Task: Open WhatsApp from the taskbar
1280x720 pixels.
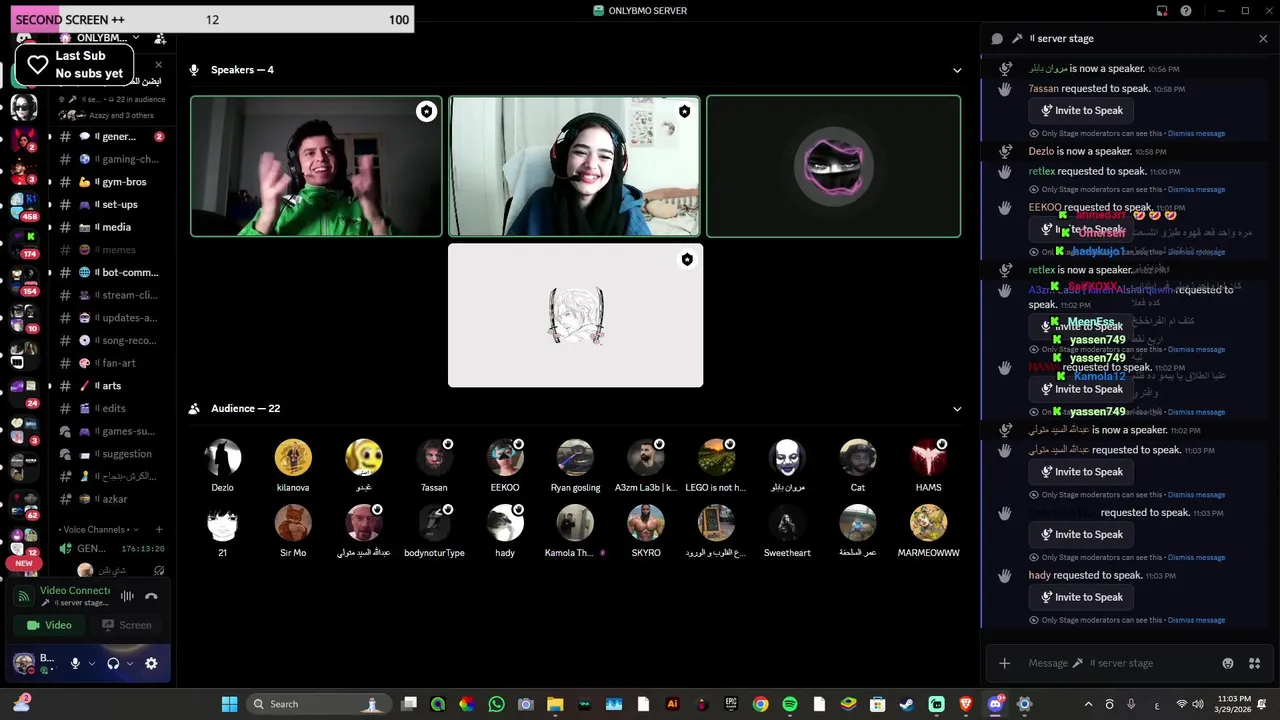Action: (x=497, y=704)
